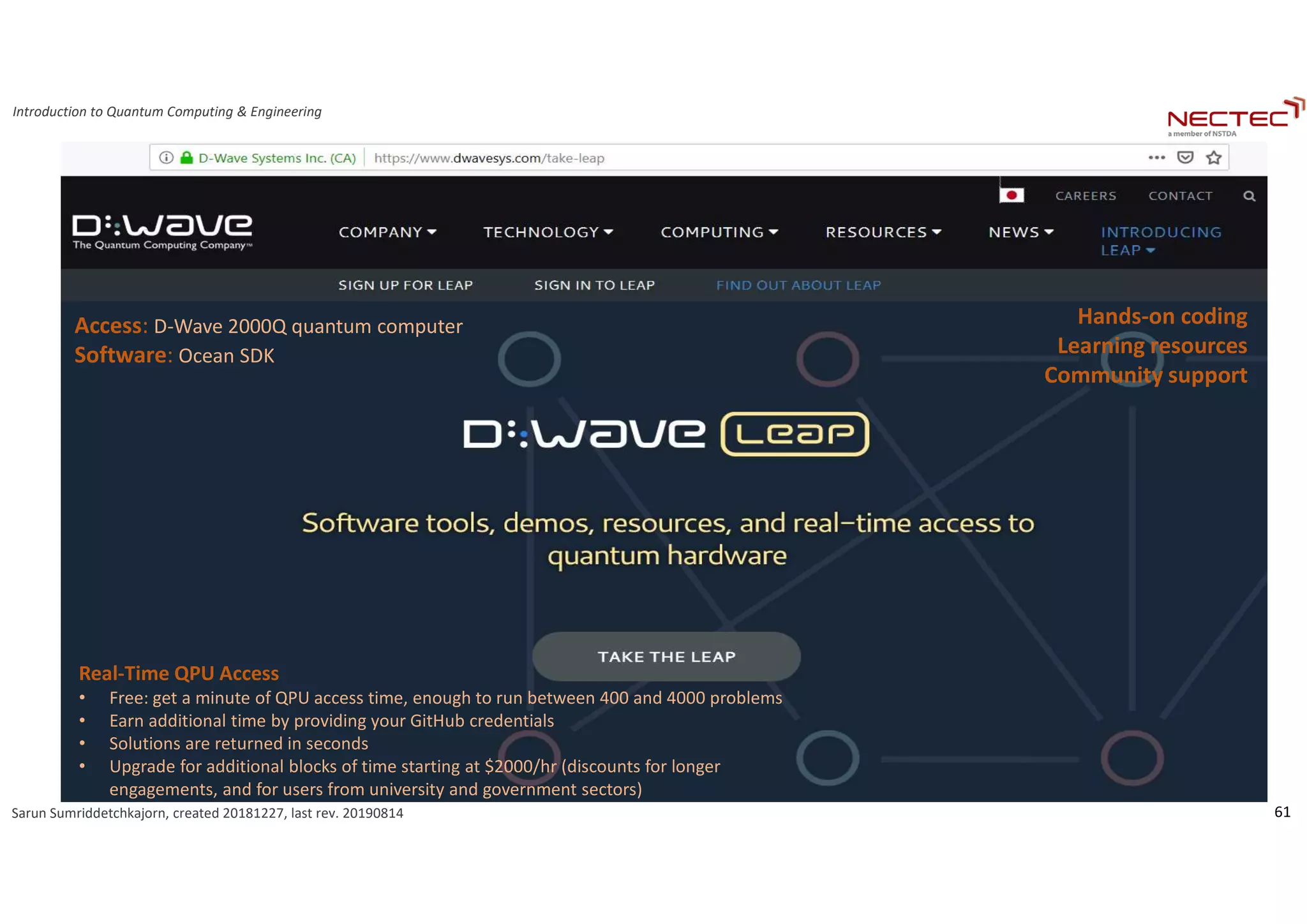
Task: Click 'Solutions are returned in seconds' bullet
Action: tap(239, 743)
